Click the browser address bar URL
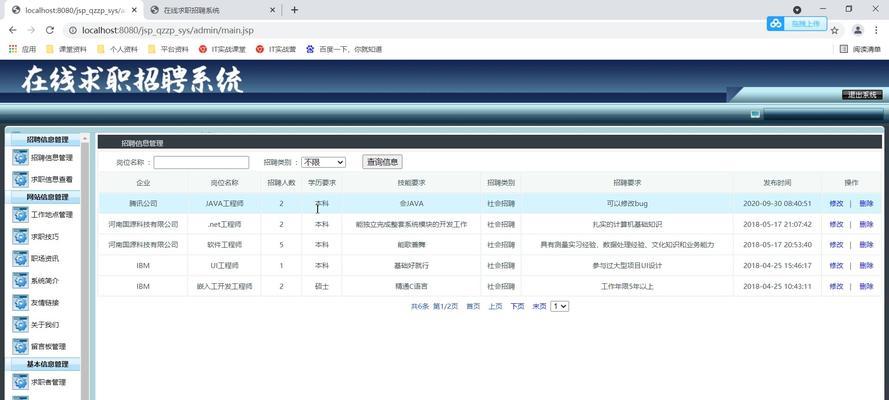Screen dimensions: 889x400 click(x=167, y=30)
